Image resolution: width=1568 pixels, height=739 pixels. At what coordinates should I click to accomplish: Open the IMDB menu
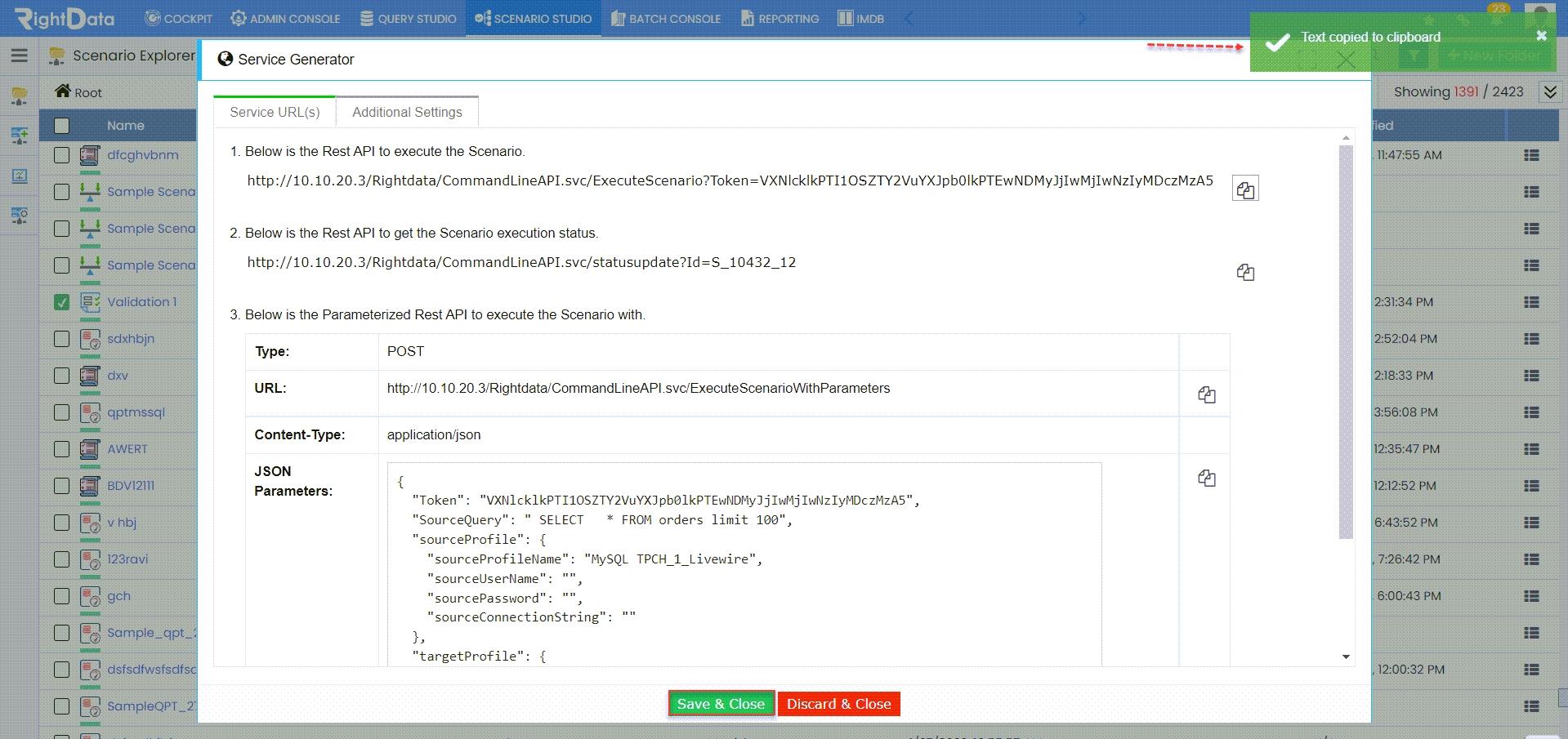tap(860, 18)
